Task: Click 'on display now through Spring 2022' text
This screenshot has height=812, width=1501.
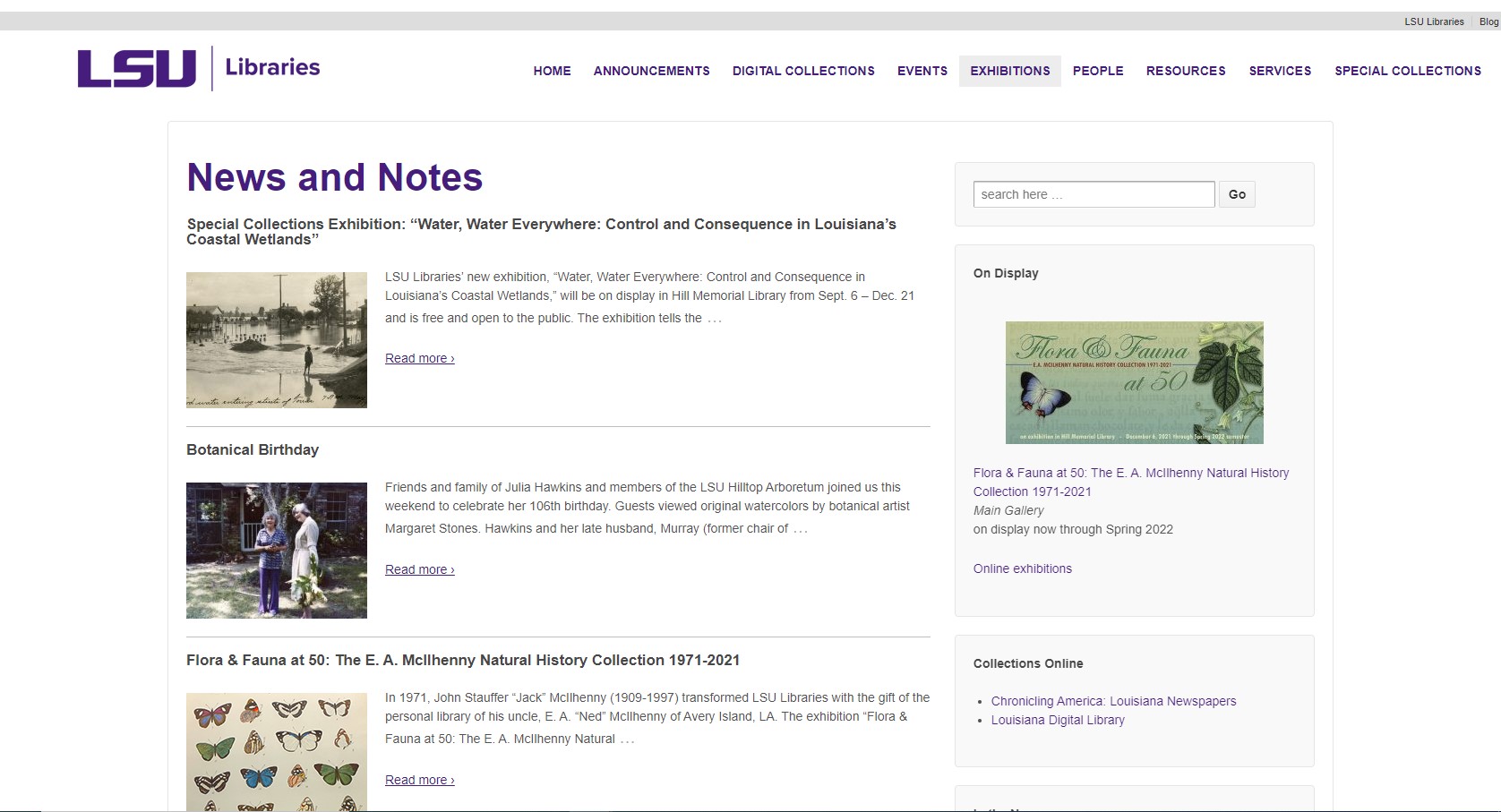Action: pyautogui.click(x=1073, y=529)
